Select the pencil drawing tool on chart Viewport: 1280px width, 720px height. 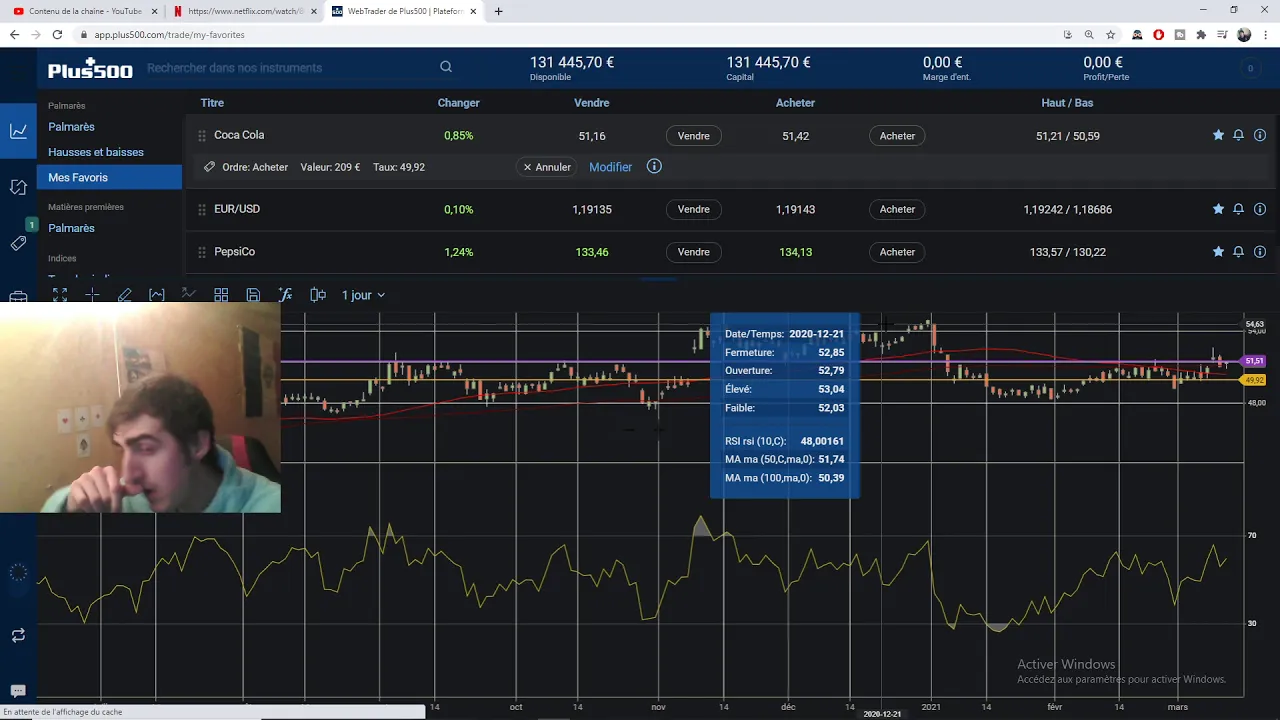tap(124, 295)
